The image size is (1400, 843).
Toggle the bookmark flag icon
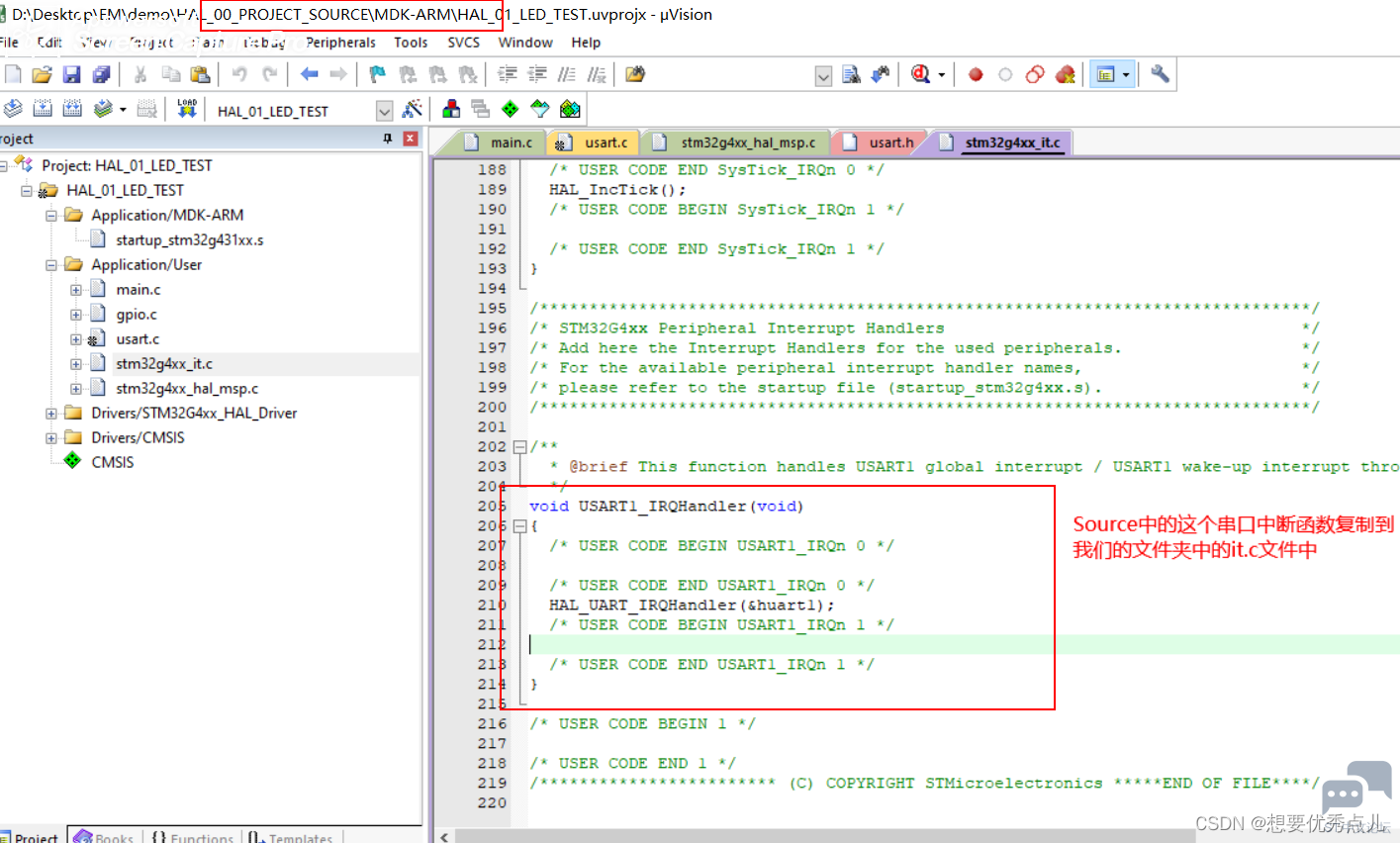coord(377,74)
